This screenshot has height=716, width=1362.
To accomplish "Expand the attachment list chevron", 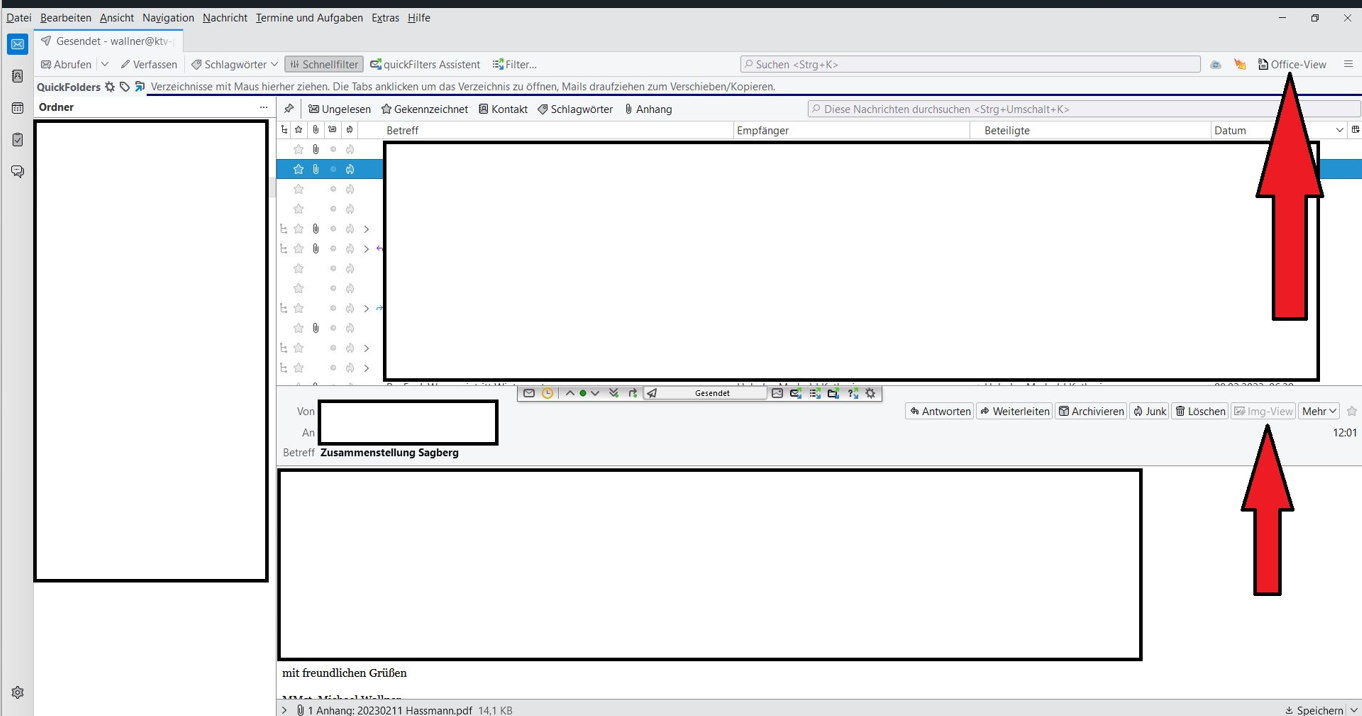I will (285, 710).
